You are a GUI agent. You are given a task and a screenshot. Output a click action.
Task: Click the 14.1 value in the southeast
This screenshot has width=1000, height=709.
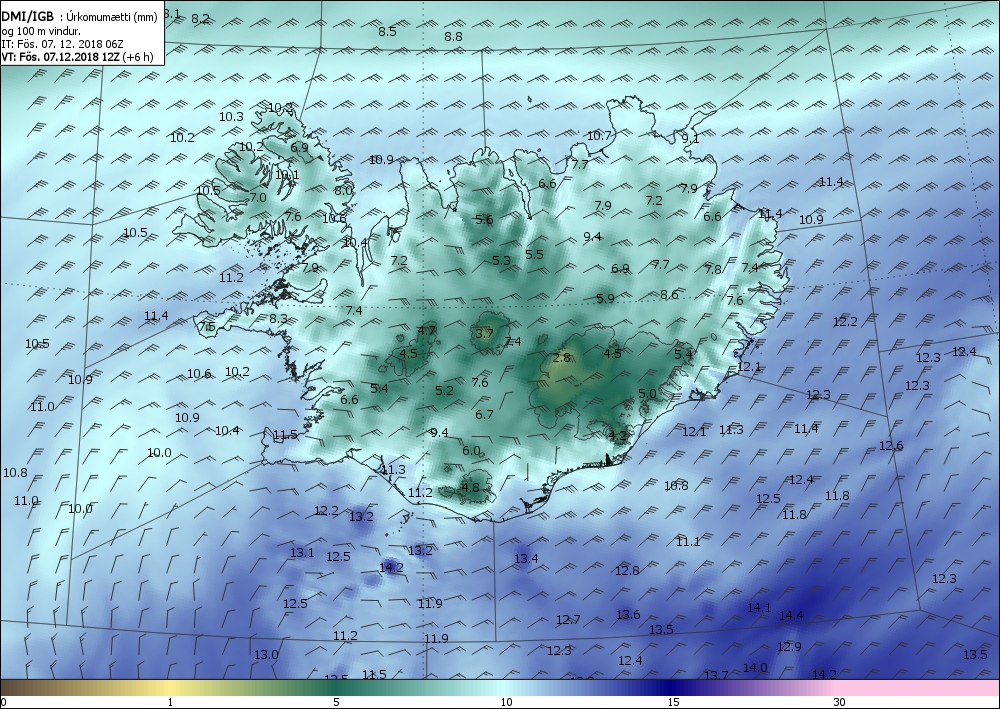[759, 608]
